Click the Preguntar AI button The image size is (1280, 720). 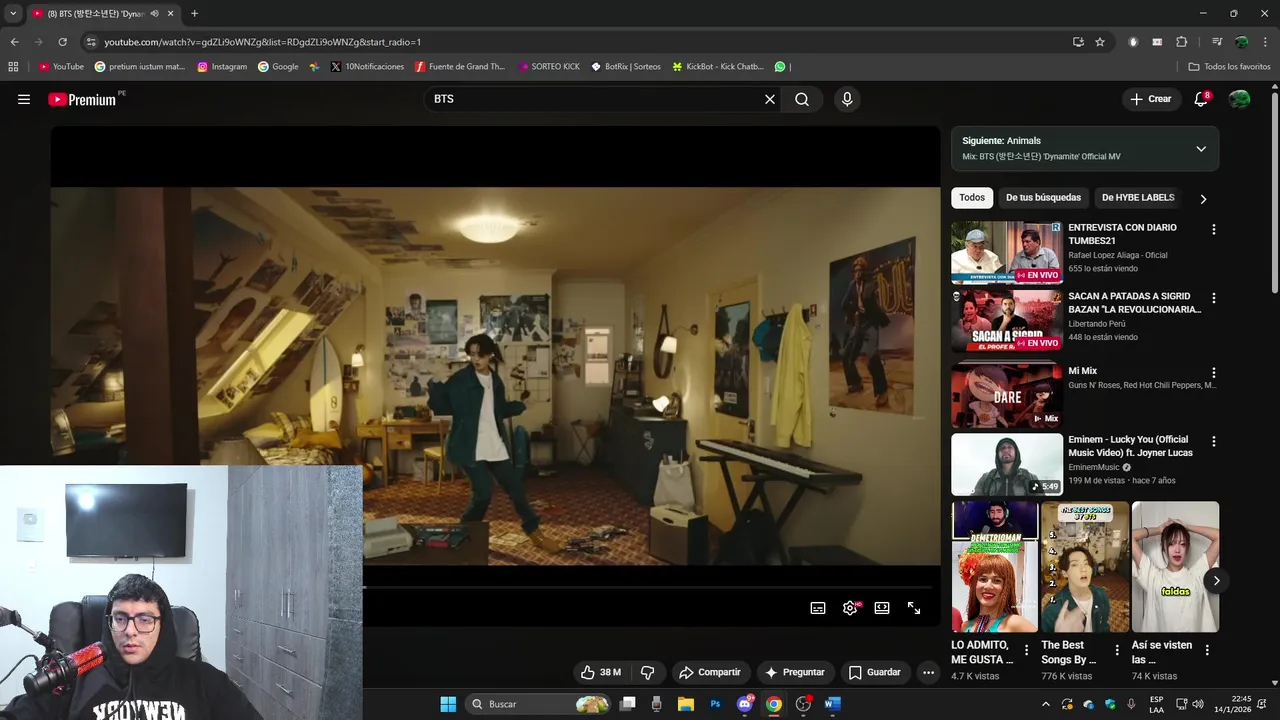[795, 672]
